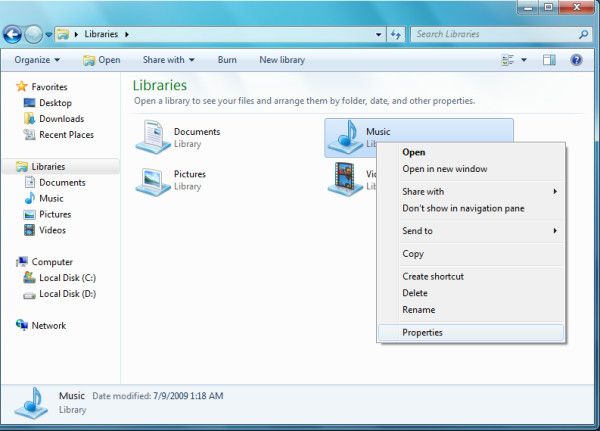Change the view with the views icon
The width and height of the screenshot is (600, 431).
[x=508, y=60]
